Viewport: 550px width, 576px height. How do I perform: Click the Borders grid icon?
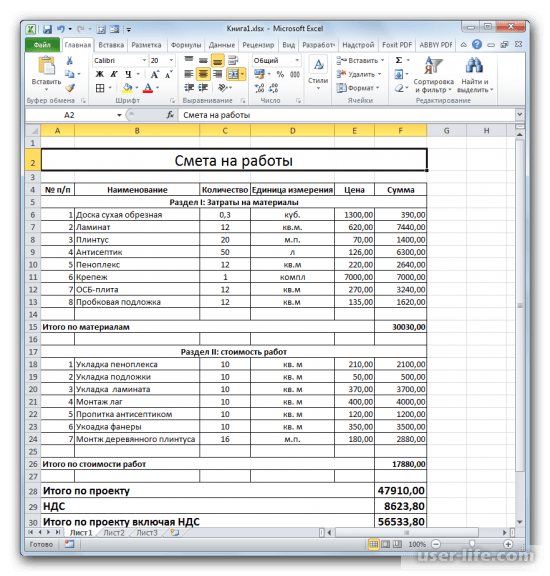click(x=100, y=88)
